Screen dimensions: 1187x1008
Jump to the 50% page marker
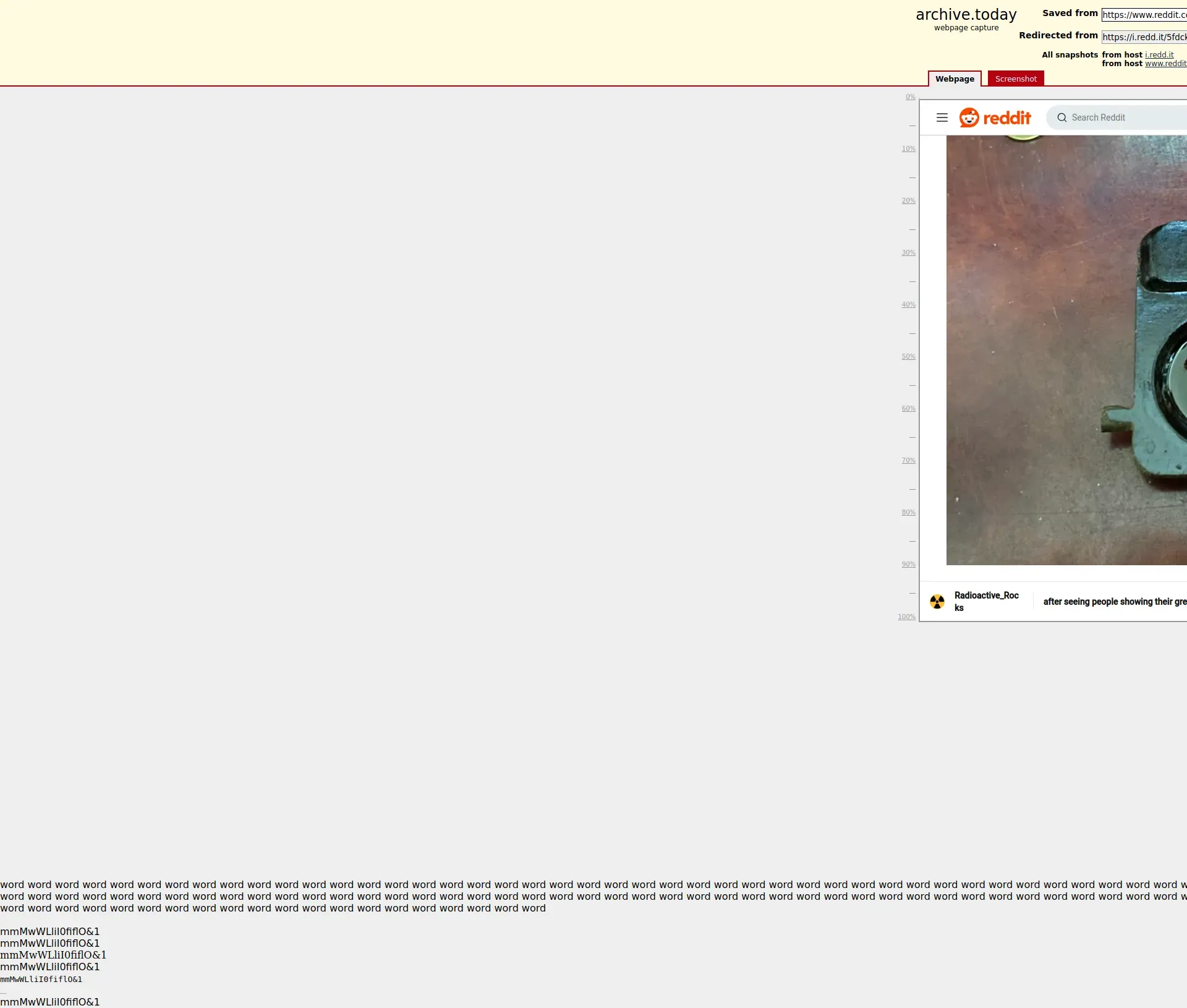point(908,357)
